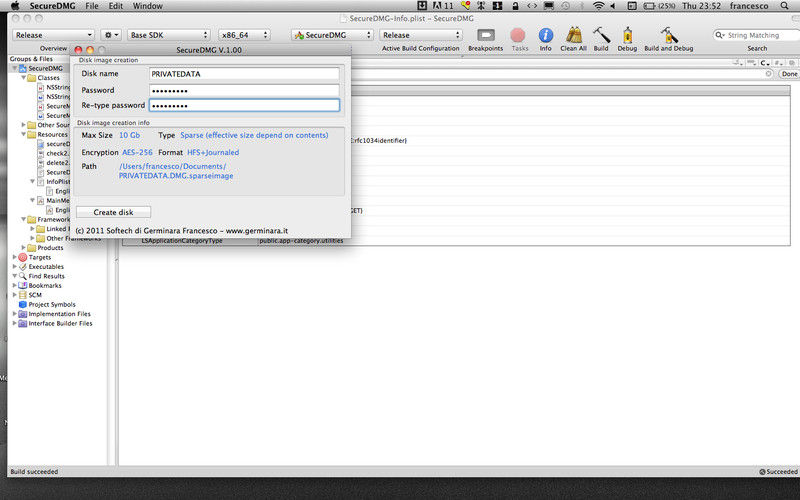Open the Base SDK dropdown
This screenshot has height=500, width=800.
169,35
